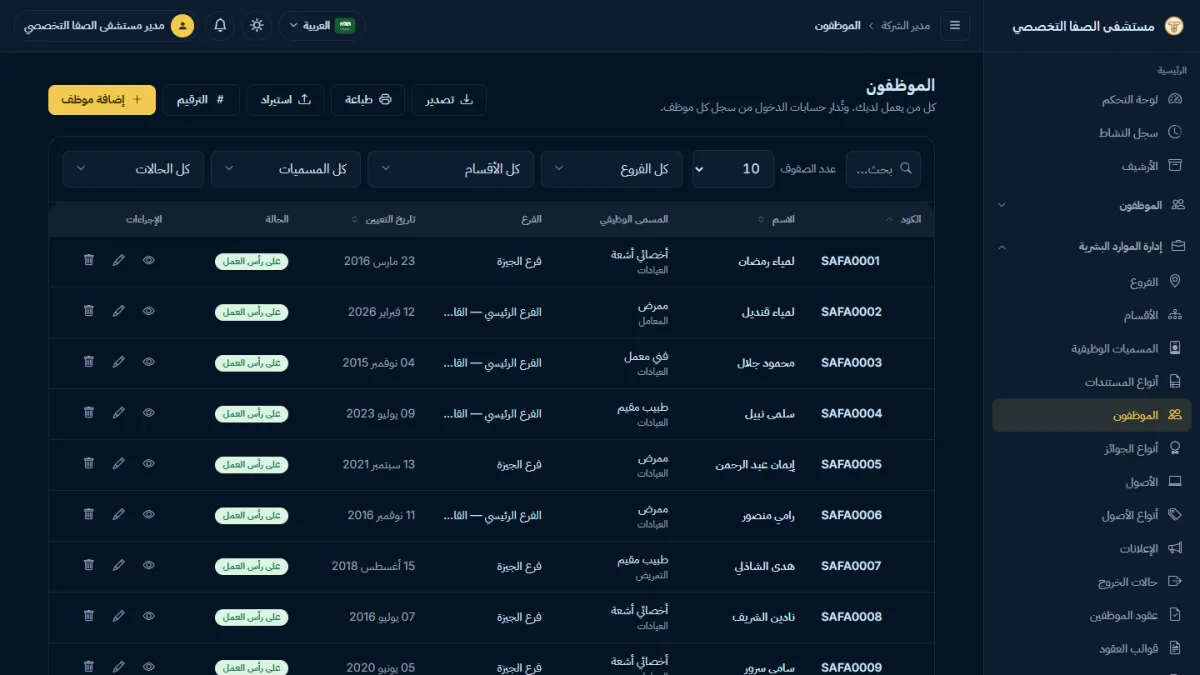
Task: Click the بحث search input field
Action: (883, 169)
